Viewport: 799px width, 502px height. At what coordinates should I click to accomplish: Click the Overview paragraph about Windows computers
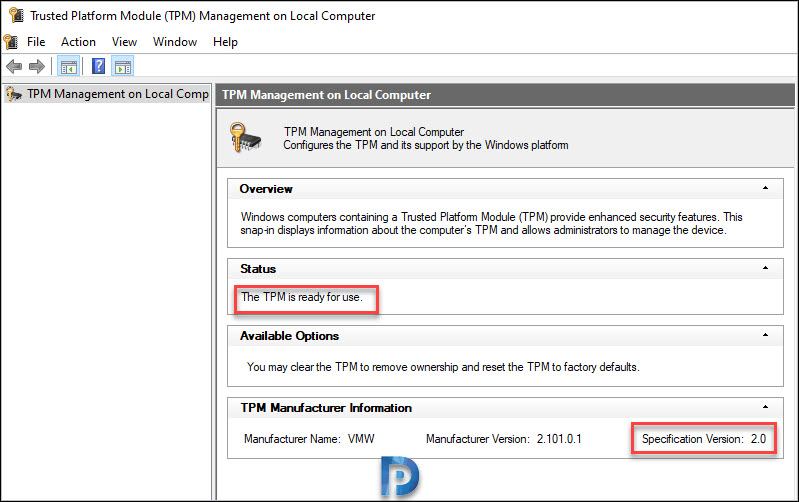tap(491, 223)
